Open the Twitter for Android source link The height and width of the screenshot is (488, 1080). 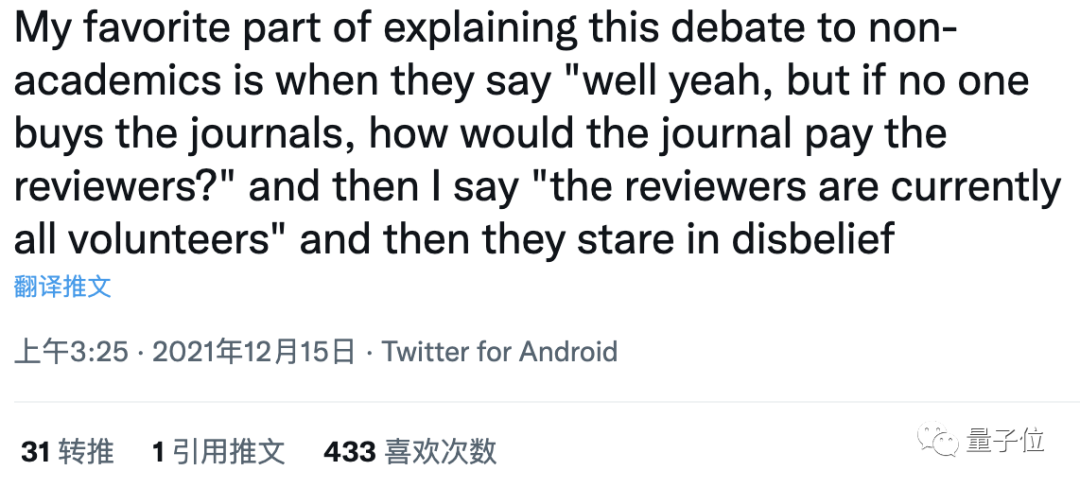coord(499,352)
